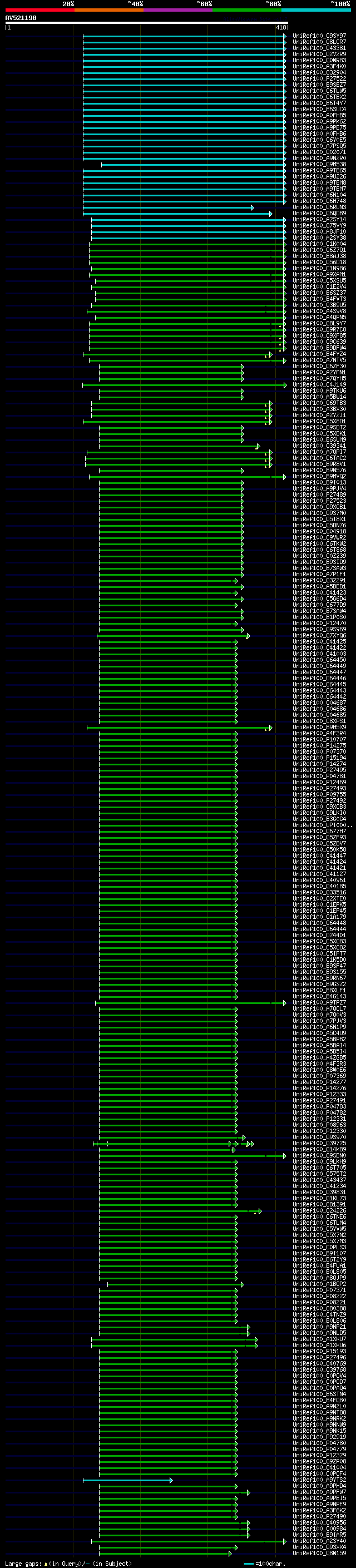Select UniRef100_Q9M538 label

[319, 164]
